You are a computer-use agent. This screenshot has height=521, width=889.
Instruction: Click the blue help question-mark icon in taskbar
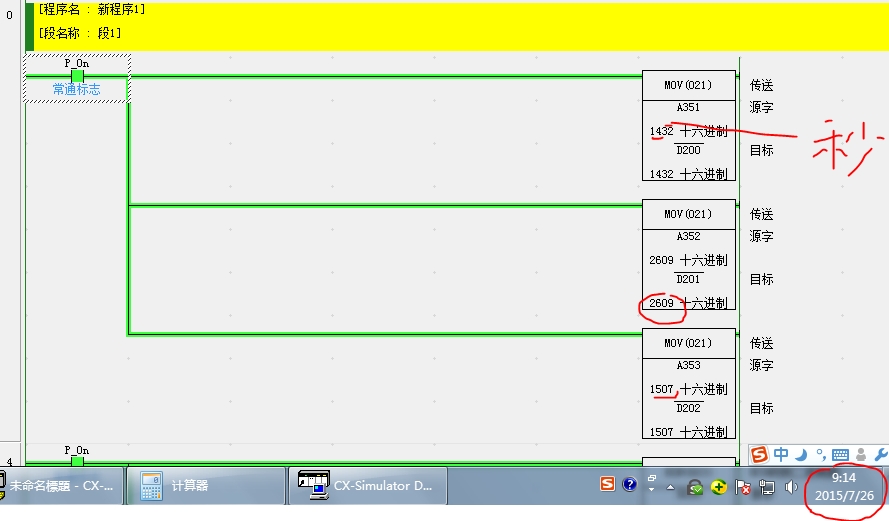tap(629, 485)
